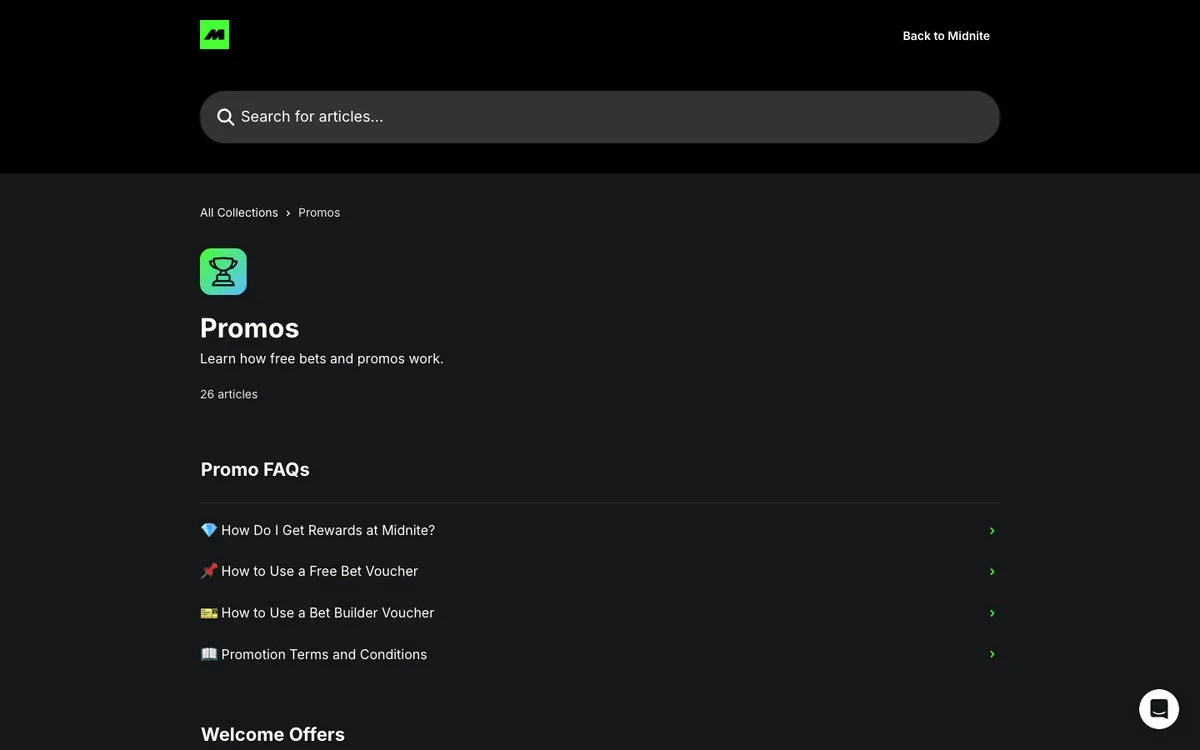
Task: Click the book emoji on Terms article
Action: [x=209, y=654]
